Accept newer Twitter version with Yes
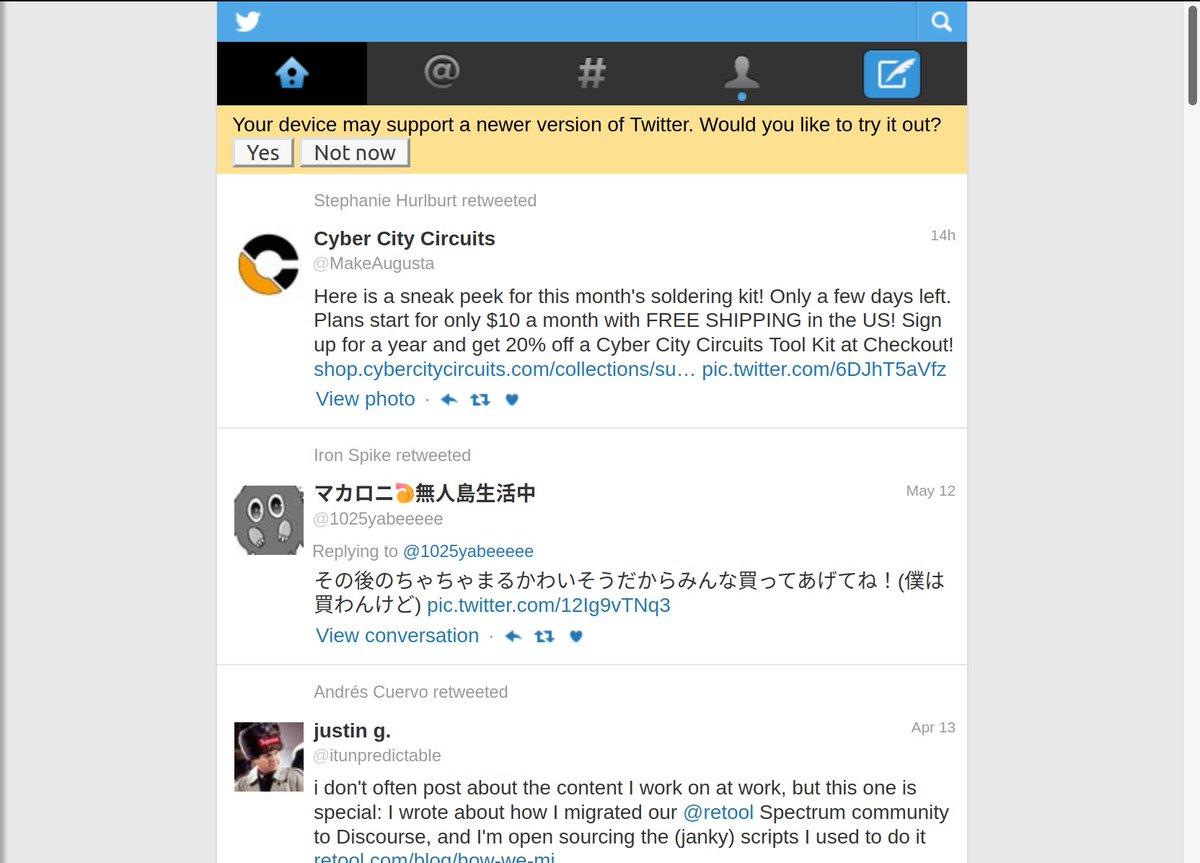 coord(263,153)
